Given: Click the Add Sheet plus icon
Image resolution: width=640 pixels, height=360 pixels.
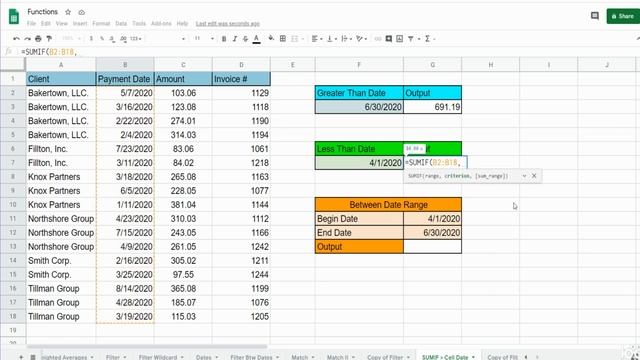Looking at the screenshot, I should point(21,357).
